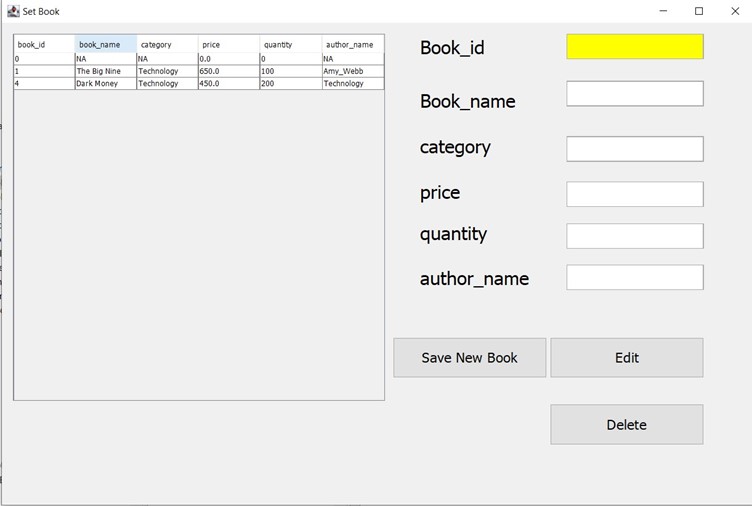Click the Edit button
Image resolution: width=752 pixels, height=506 pixels.
pos(627,358)
